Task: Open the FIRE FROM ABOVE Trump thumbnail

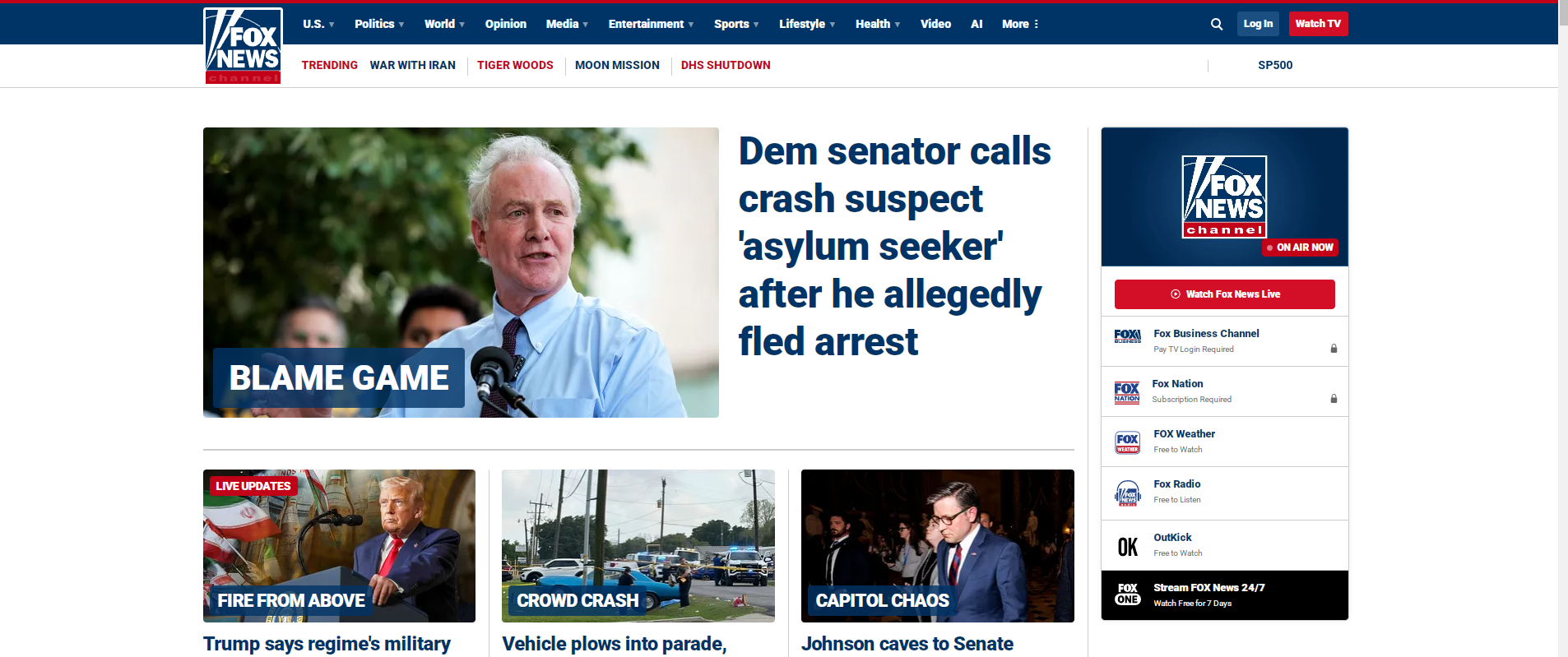Action: pos(339,546)
